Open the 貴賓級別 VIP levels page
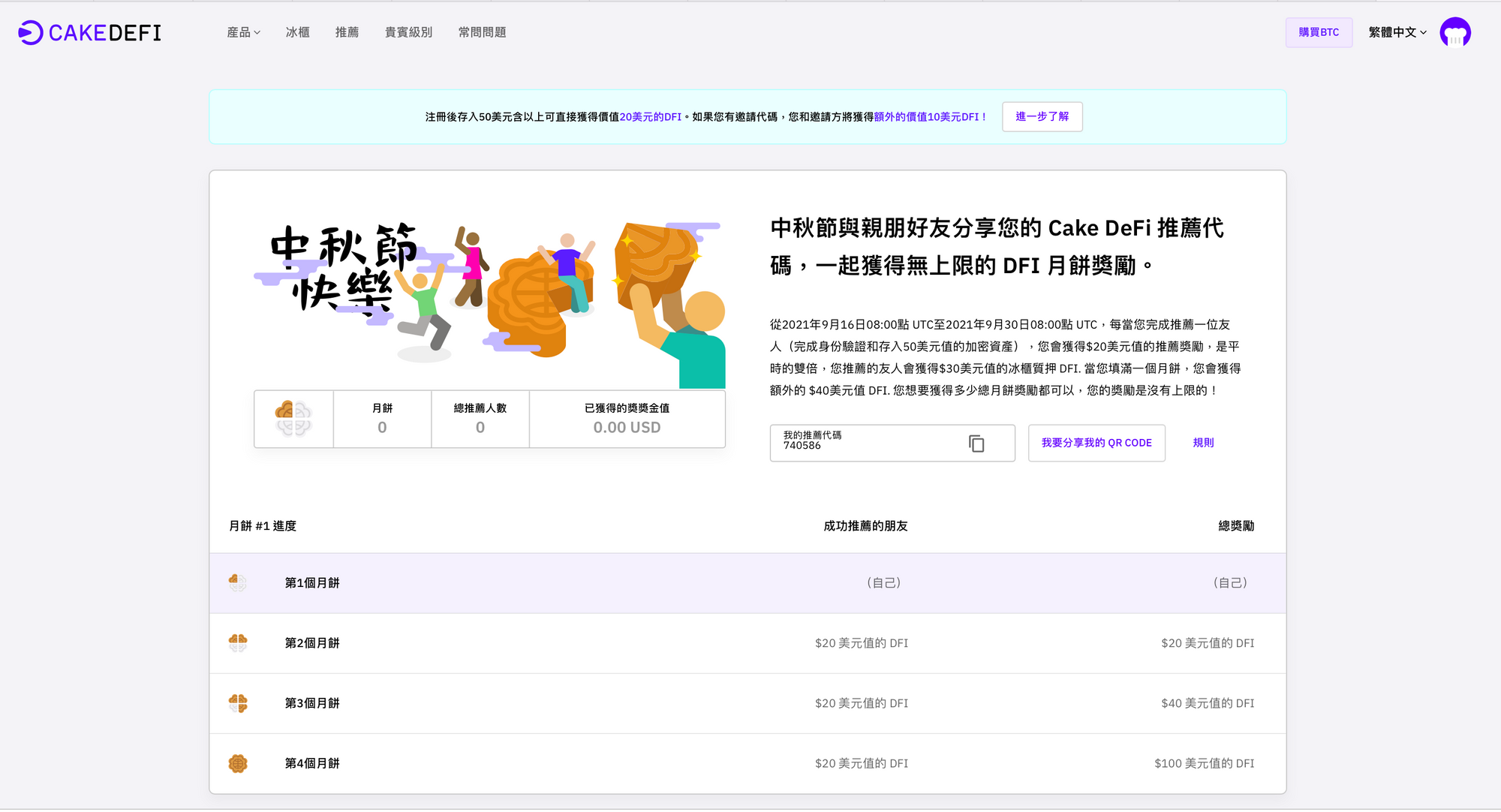This screenshot has height=812, width=1501. [408, 32]
